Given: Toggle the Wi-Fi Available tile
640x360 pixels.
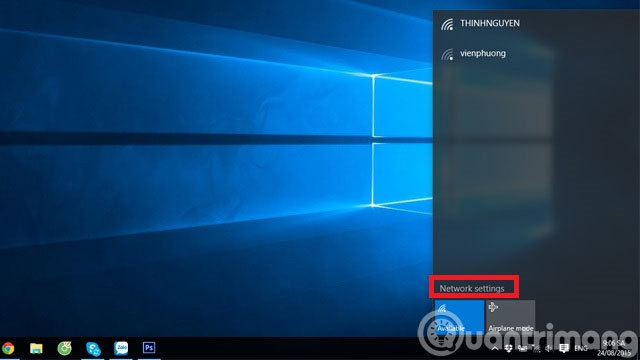Looking at the screenshot, I should tap(459, 318).
